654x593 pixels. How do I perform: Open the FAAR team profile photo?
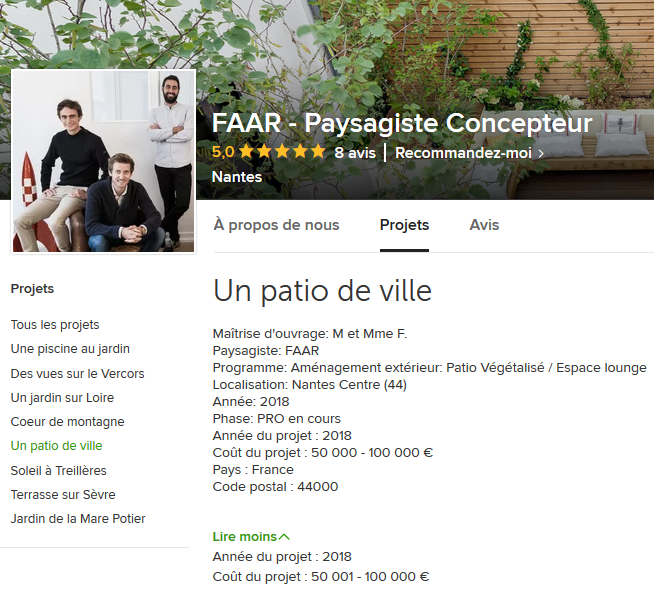point(103,161)
